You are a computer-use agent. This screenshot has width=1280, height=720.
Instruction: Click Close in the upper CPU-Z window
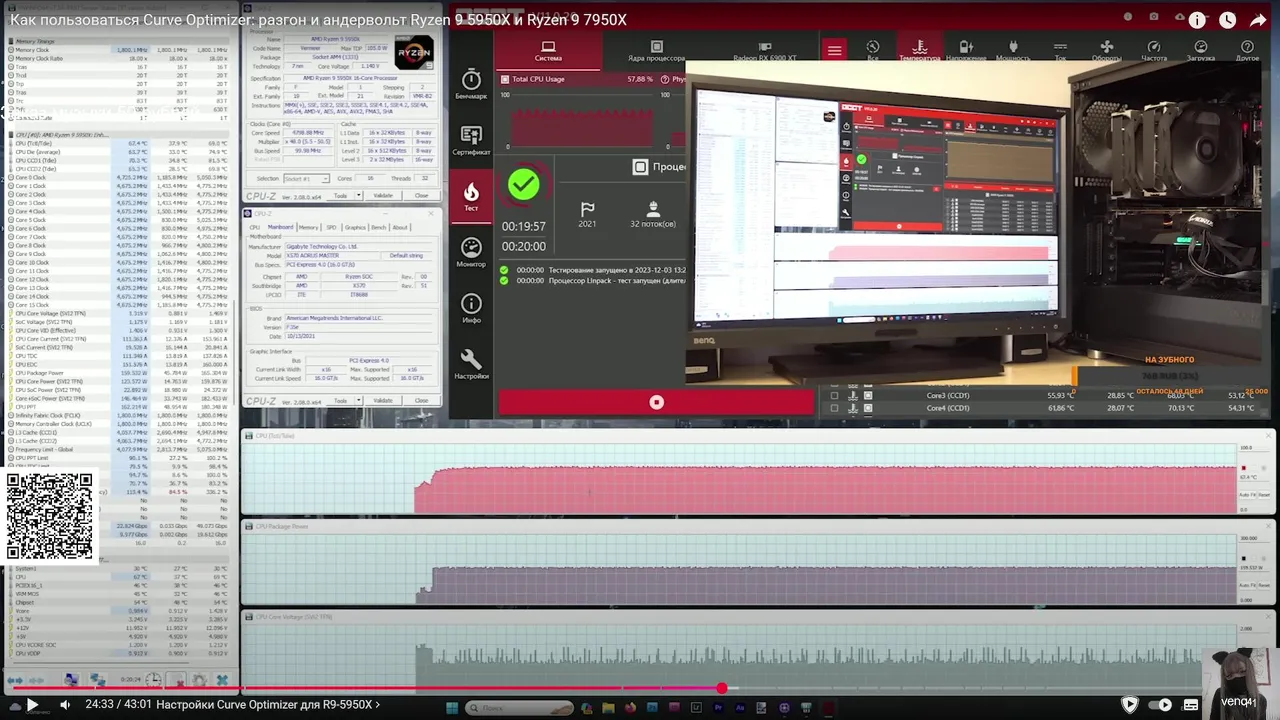[x=421, y=196]
